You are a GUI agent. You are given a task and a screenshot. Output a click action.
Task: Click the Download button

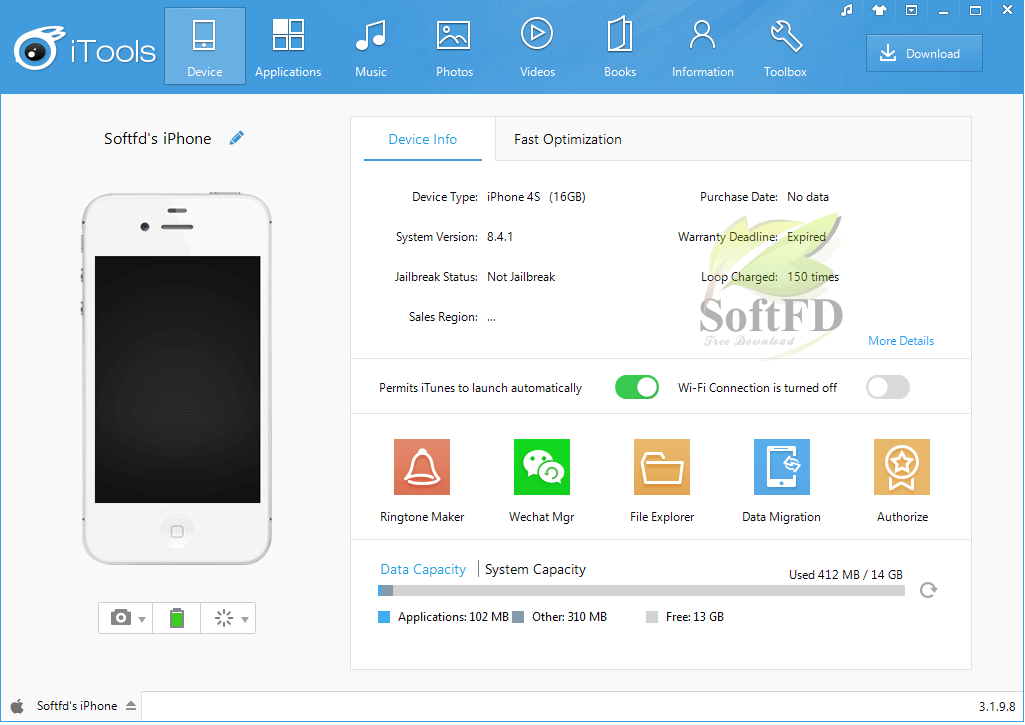(x=924, y=54)
